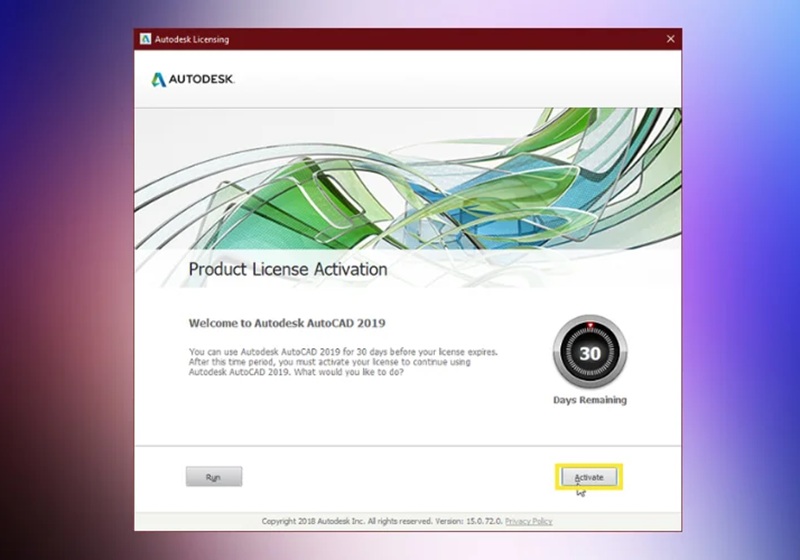Click the trial period description paragraph

point(343,362)
